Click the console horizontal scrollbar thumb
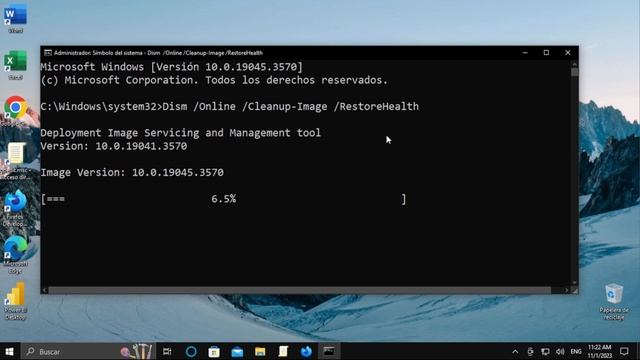This screenshot has width=640, height=360. click(x=300, y=290)
